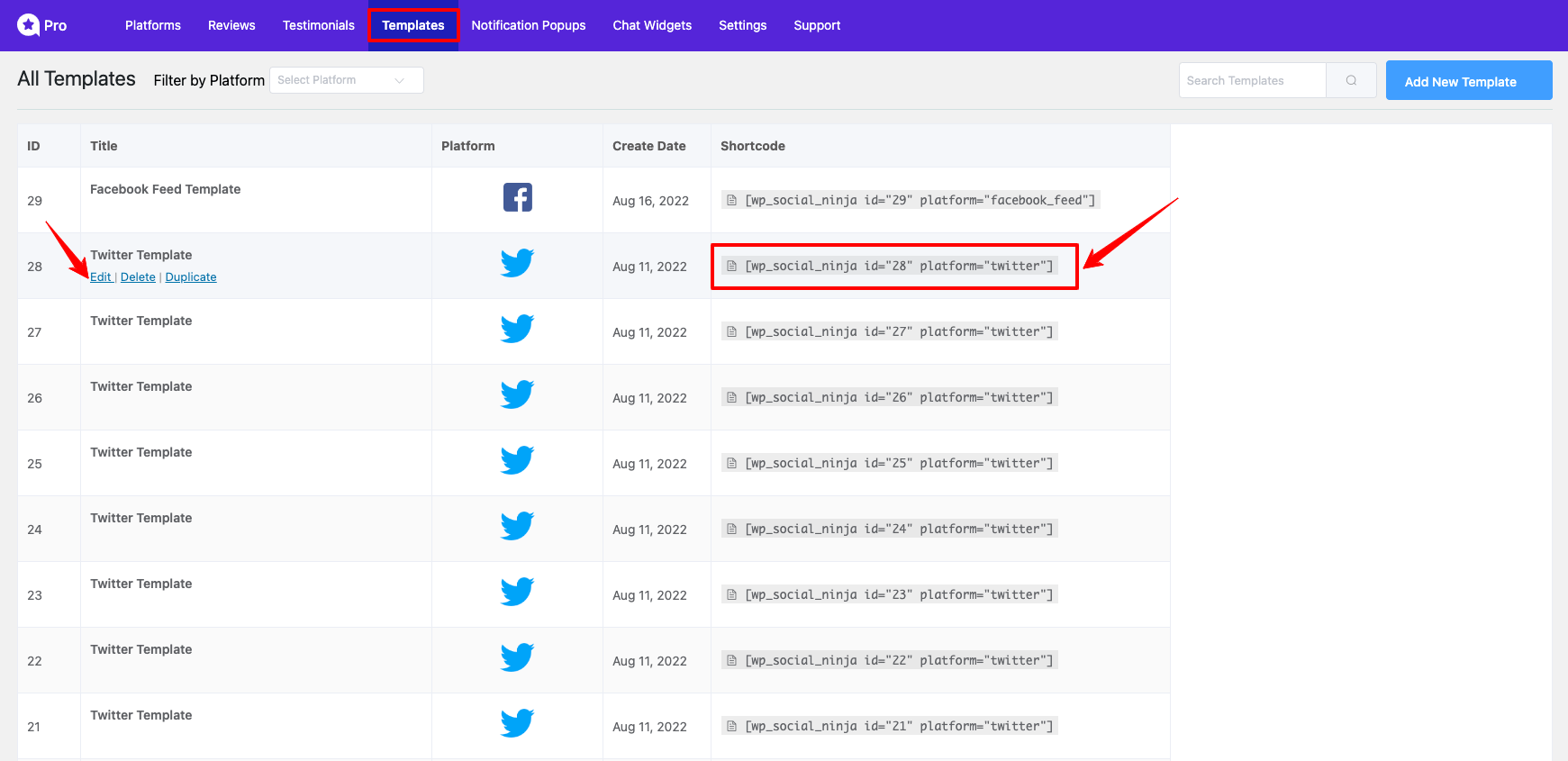This screenshot has width=1568, height=761.
Task: Click the Twitter bird icon in row 22
Action: [x=517, y=657]
